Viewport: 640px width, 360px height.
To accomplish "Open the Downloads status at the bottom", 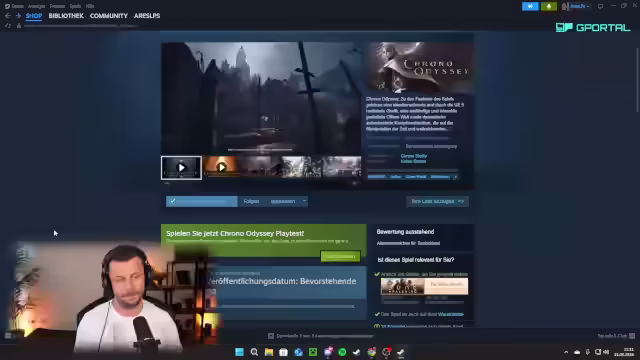I will (x=320, y=336).
